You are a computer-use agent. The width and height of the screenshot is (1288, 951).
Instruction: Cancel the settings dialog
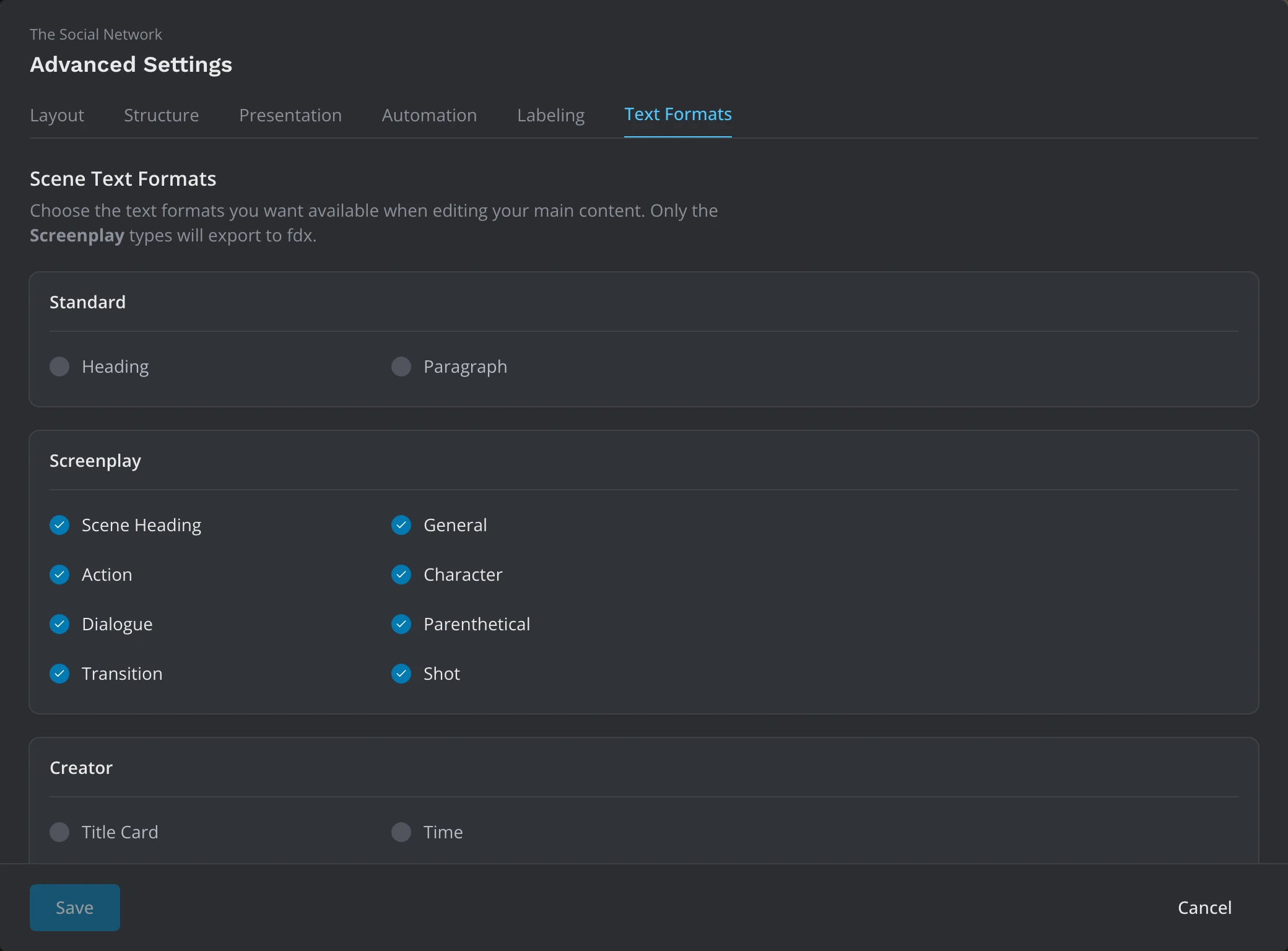pos(1204,908)
